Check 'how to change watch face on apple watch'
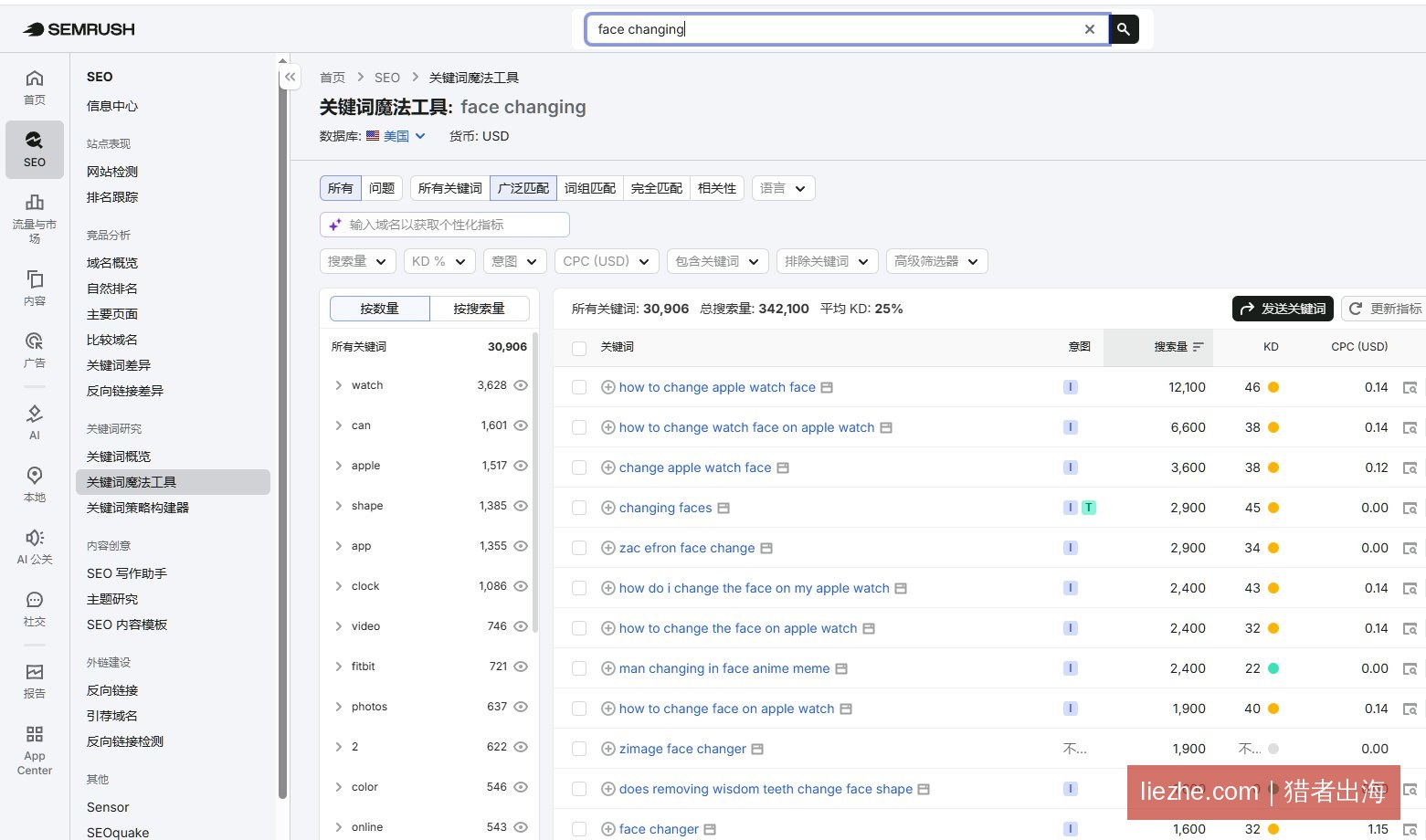Image resolution: width=1426 pixels, height=840 pixels. (579, 427)
